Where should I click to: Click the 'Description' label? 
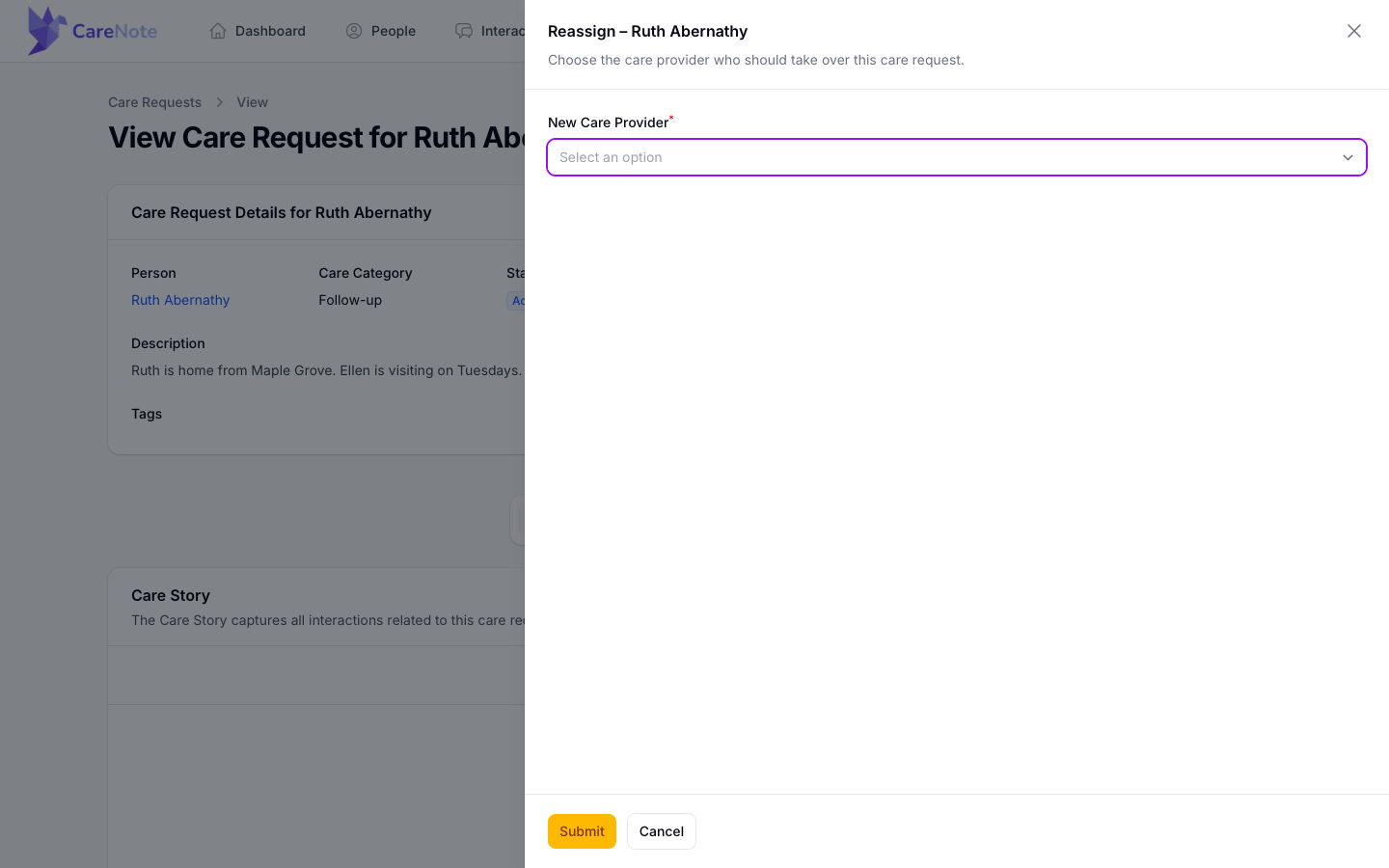coord(168,343)
